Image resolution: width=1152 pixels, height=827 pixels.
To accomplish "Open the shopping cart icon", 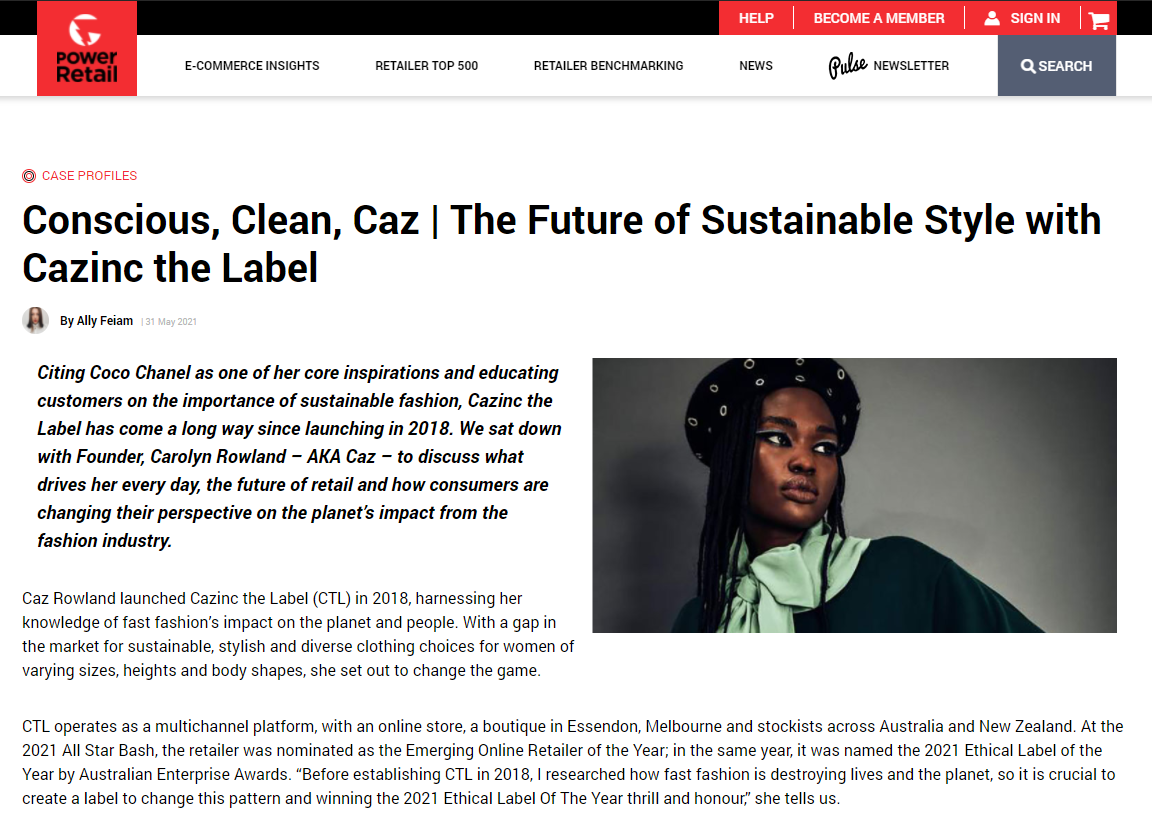I will point(1099,20).
